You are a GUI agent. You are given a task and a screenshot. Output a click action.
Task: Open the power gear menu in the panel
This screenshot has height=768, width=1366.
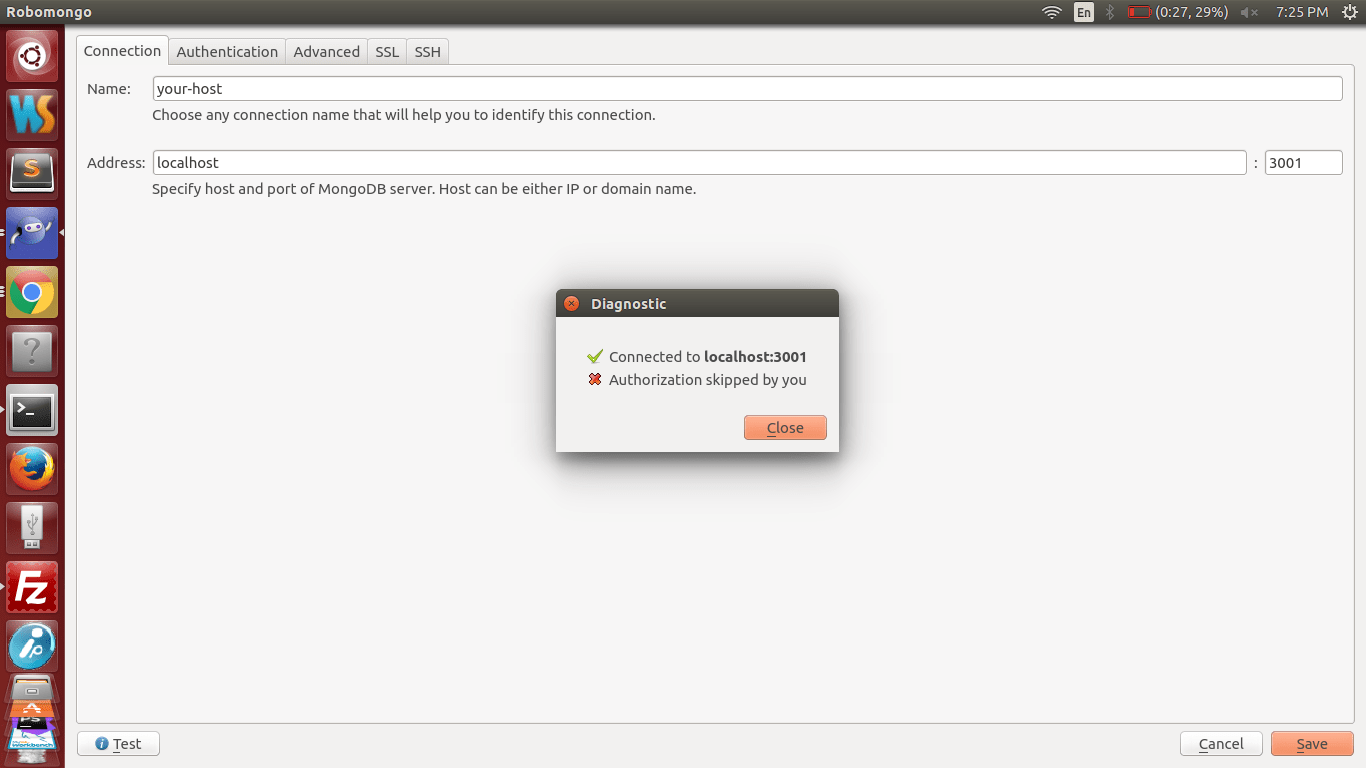pyautogui.click(x=1349, y=12)
